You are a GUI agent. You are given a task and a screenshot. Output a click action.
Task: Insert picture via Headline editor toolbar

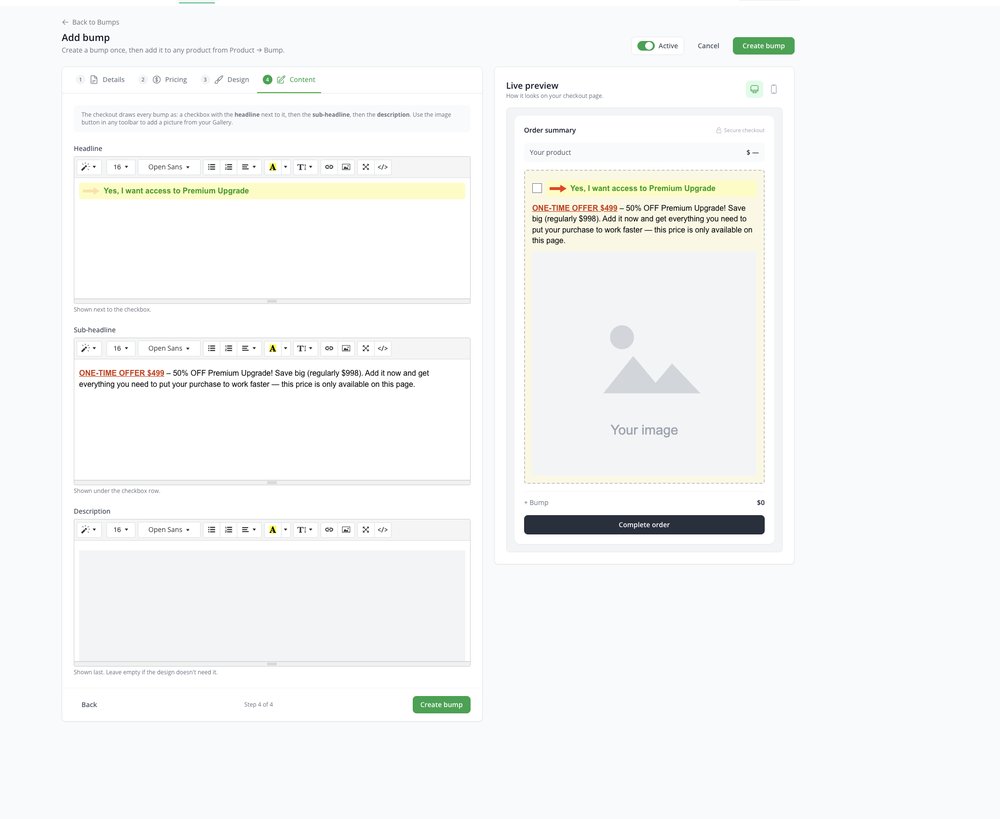(x=346, y=167)
